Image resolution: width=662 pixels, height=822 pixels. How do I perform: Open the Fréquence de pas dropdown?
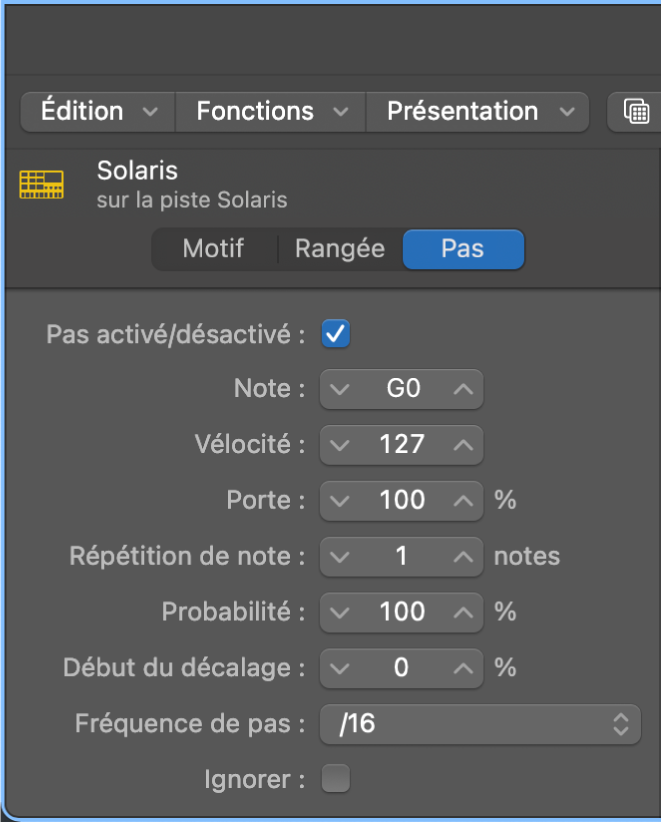(480, 724)
